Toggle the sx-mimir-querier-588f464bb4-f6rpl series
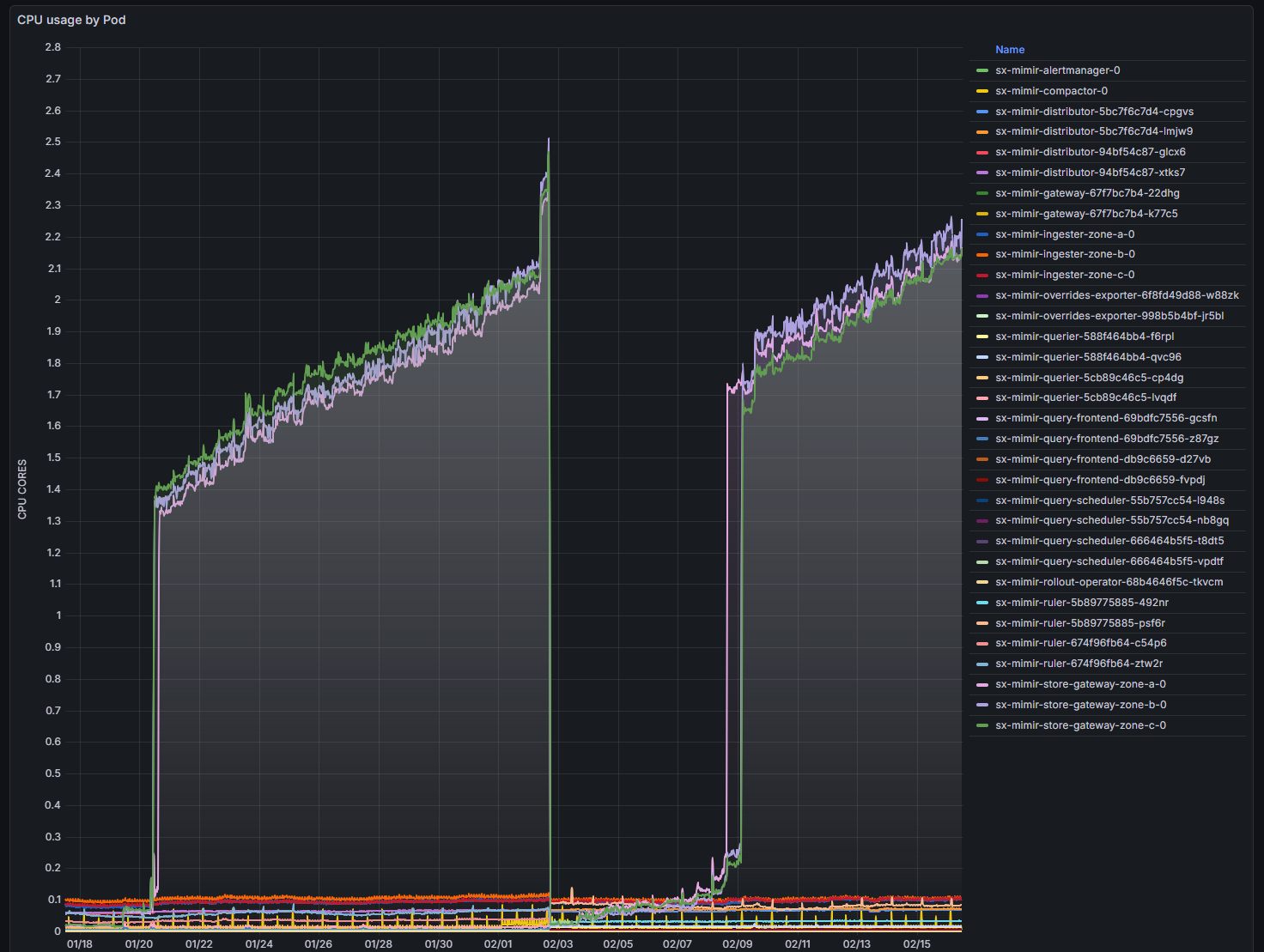 (x=1085, y=337)
